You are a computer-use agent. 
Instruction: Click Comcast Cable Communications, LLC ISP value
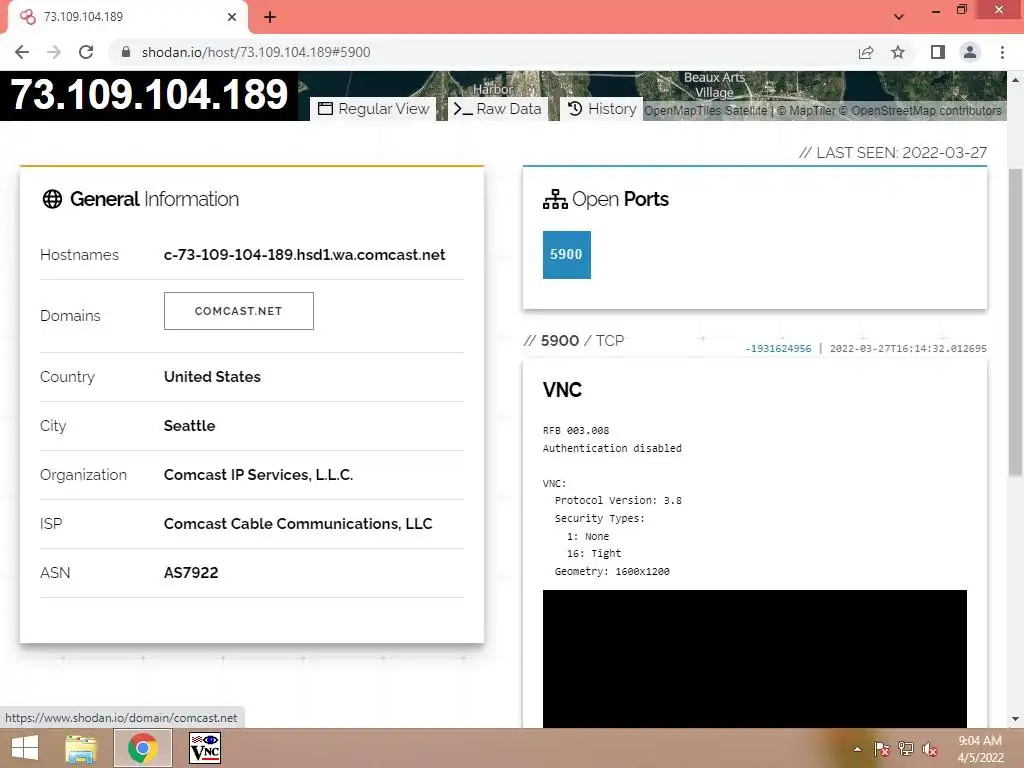pyautogui.click(x=298, y=524)
